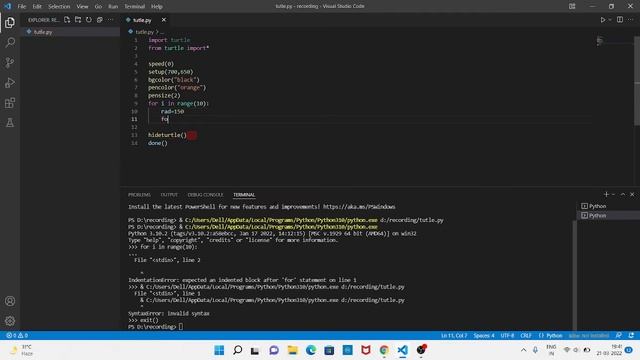
Task: Open Explorer more actions ellipsis
Action: coord(111,20)
